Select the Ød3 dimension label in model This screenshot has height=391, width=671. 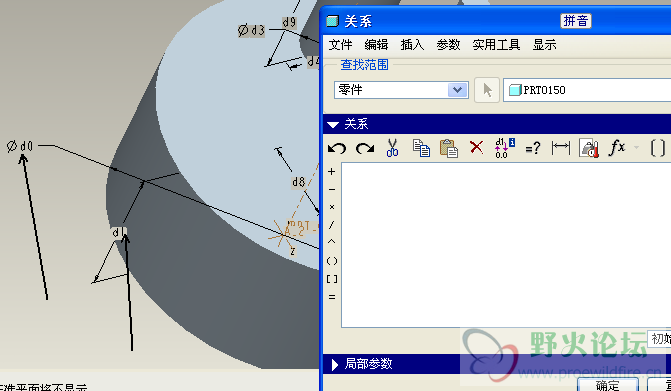pyautogui.click(x=252, y=30)
